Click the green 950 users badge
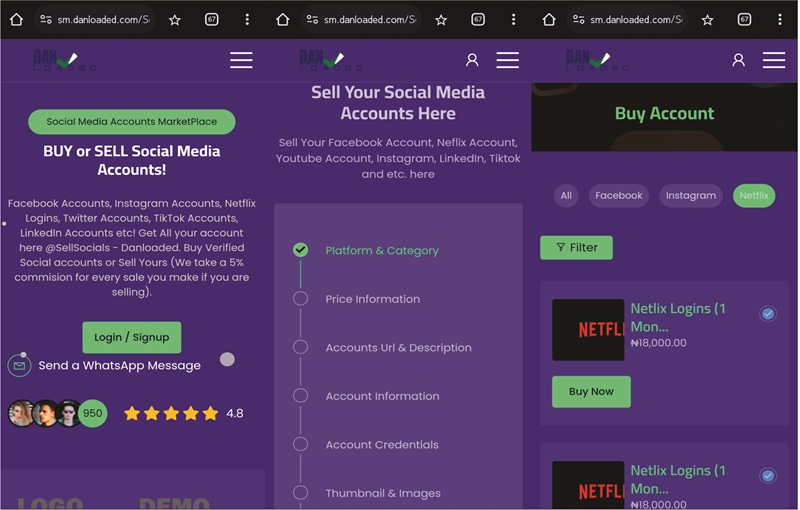Viewport: 800px width, 510px height. coord(93,413)
